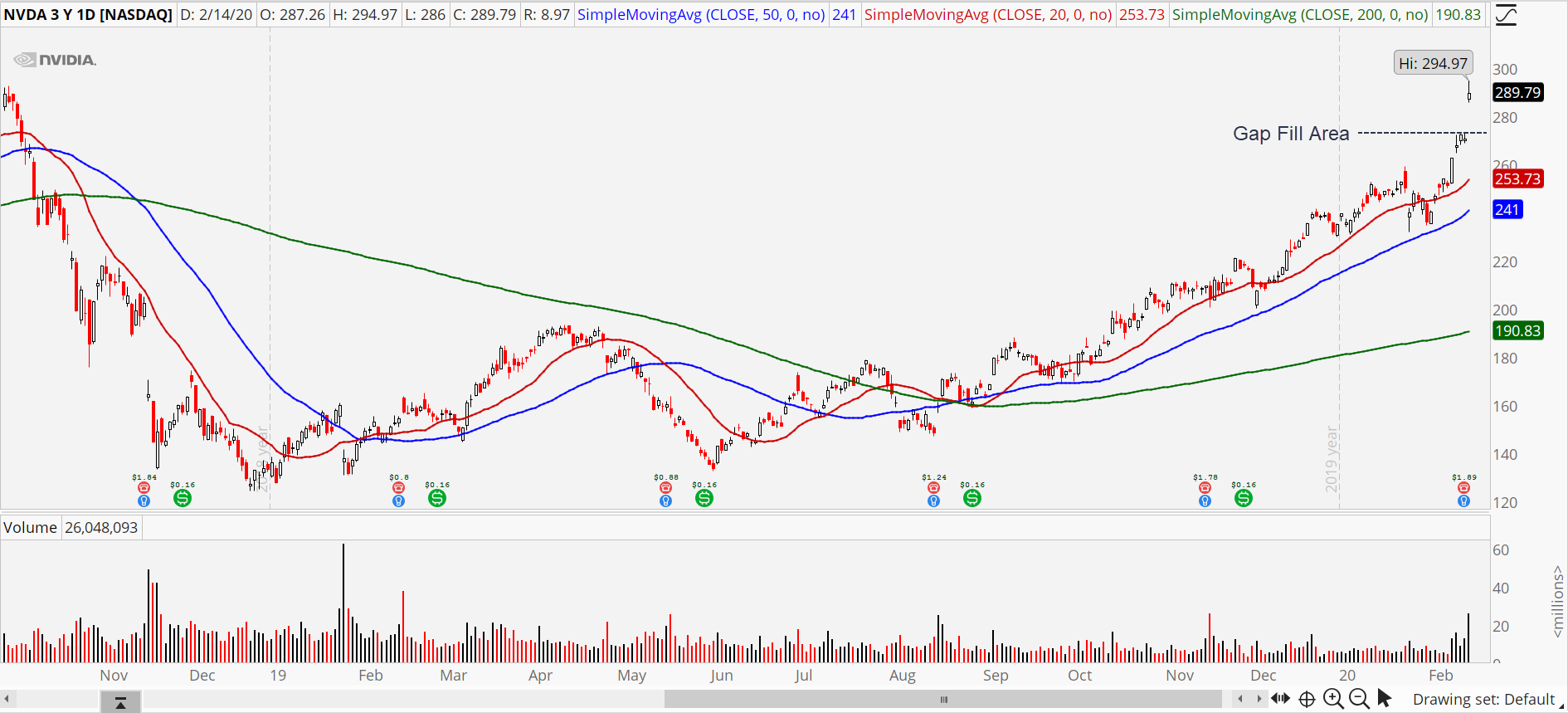Click the green dividend icon before the Dec axis label

[1244, 498]
